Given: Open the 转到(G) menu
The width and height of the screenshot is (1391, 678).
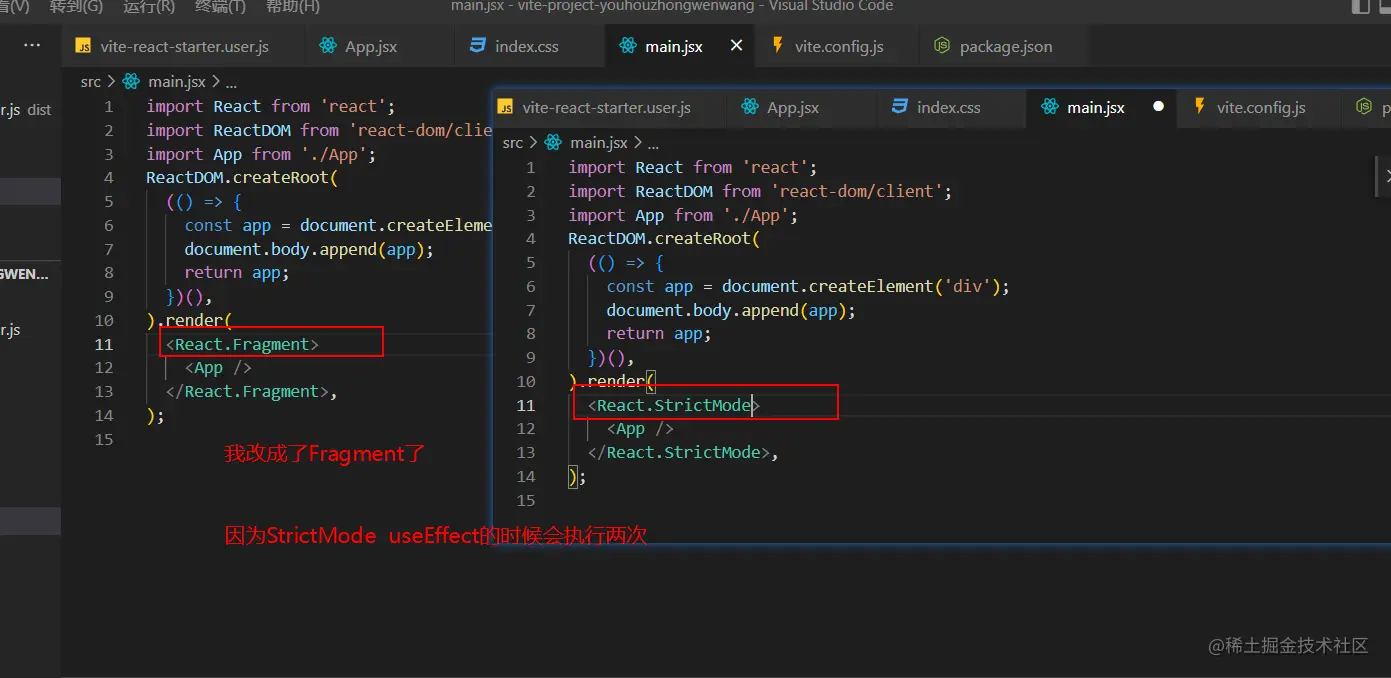Looking at the screenshot, I should click(x=76, y=6).
